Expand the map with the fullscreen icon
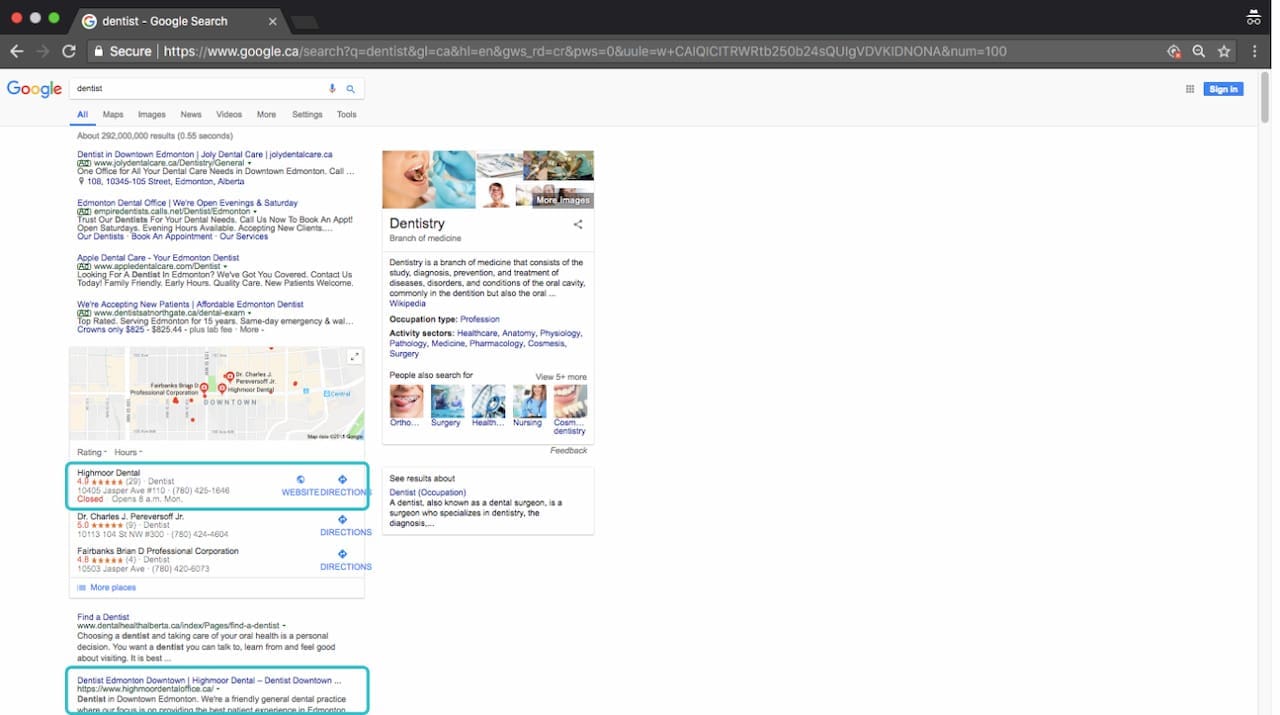The height and width of the screenshot is (715, 1280). click(354, 357)
